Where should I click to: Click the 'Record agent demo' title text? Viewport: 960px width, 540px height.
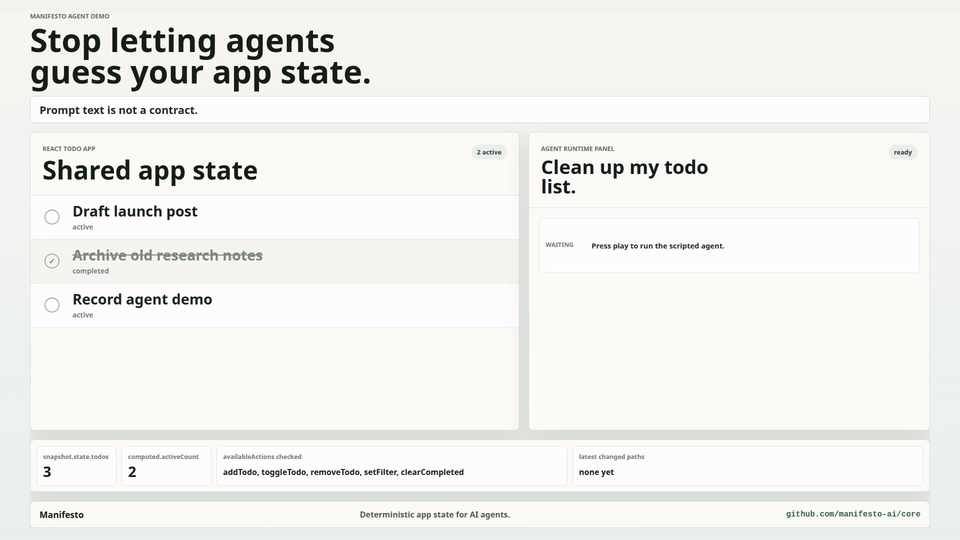click(x=142, y=299)
